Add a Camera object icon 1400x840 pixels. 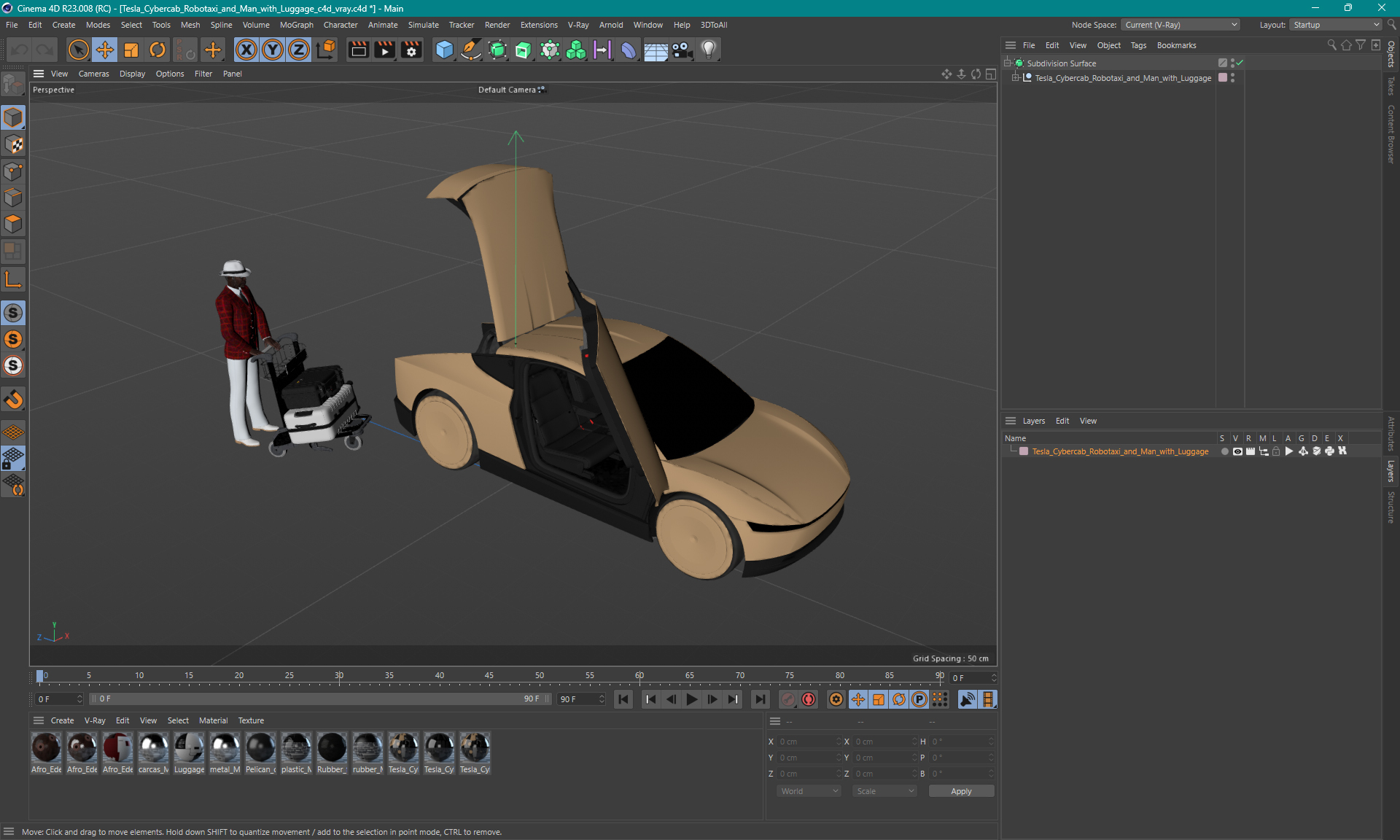(682, 50)
